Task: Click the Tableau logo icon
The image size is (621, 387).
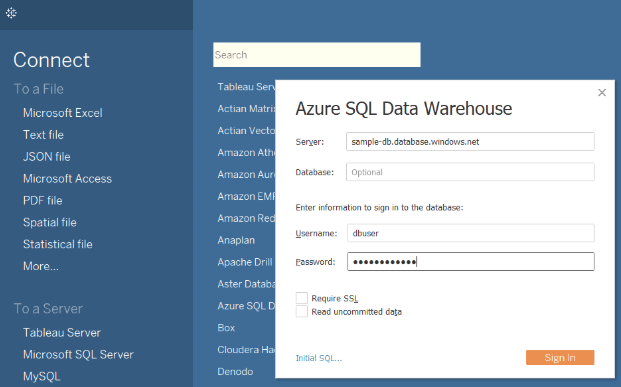Action: coord(11,13)
